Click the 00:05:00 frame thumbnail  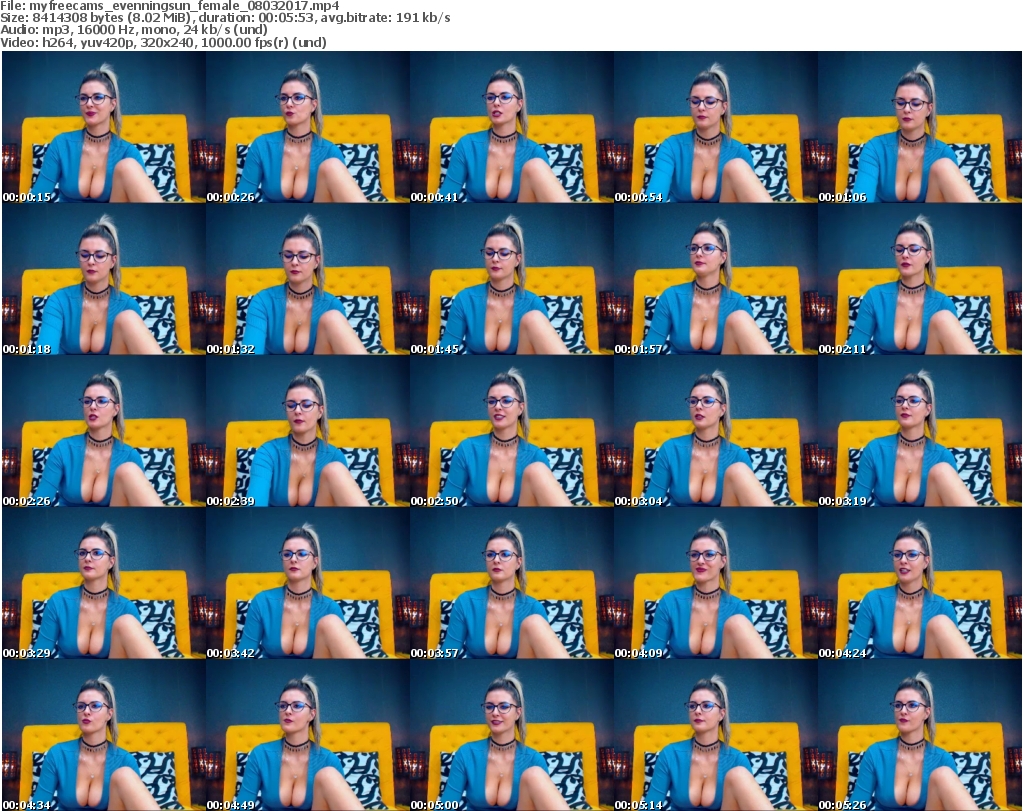511,735
